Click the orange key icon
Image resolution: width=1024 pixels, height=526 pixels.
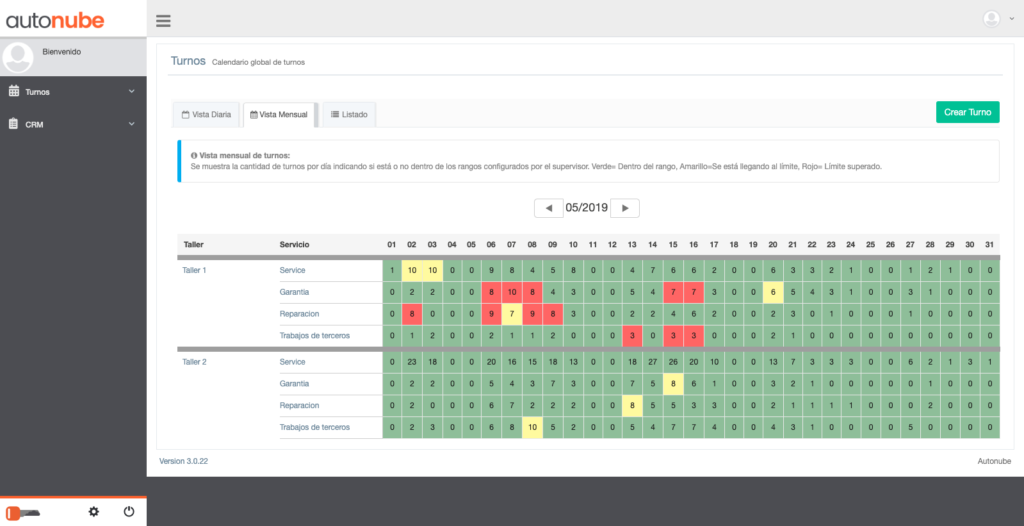(23, 513)
